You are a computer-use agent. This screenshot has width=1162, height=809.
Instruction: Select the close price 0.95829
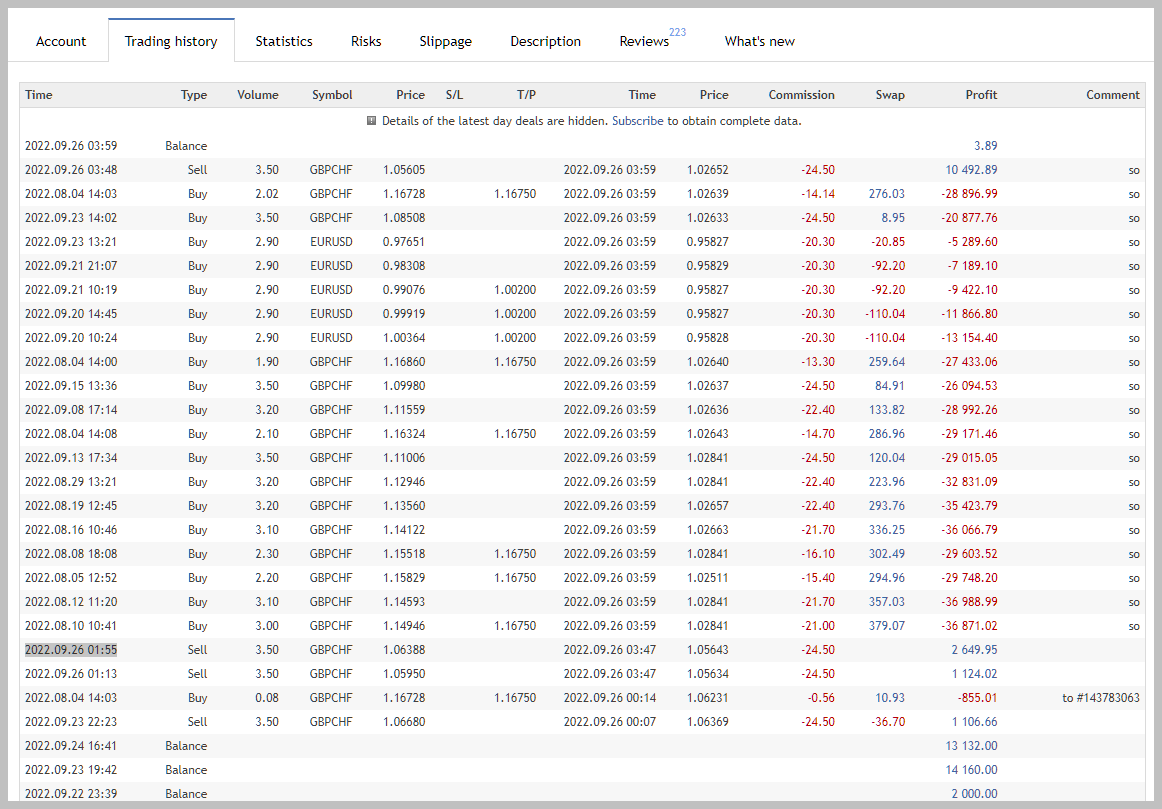(x=708, y=266)
